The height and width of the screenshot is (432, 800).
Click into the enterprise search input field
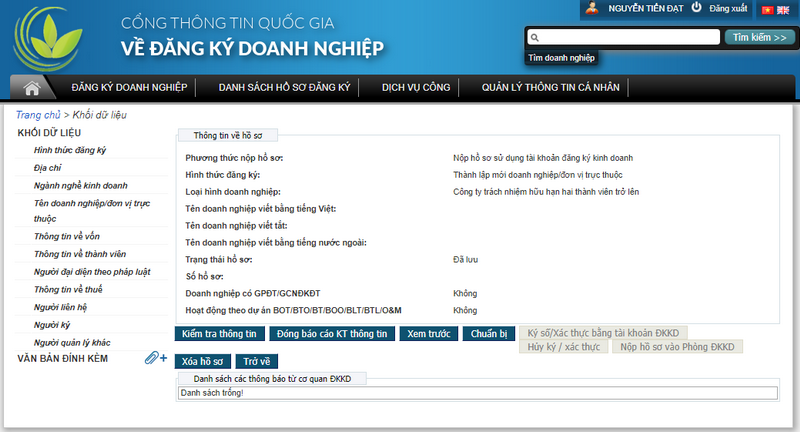tap(623, 37)
